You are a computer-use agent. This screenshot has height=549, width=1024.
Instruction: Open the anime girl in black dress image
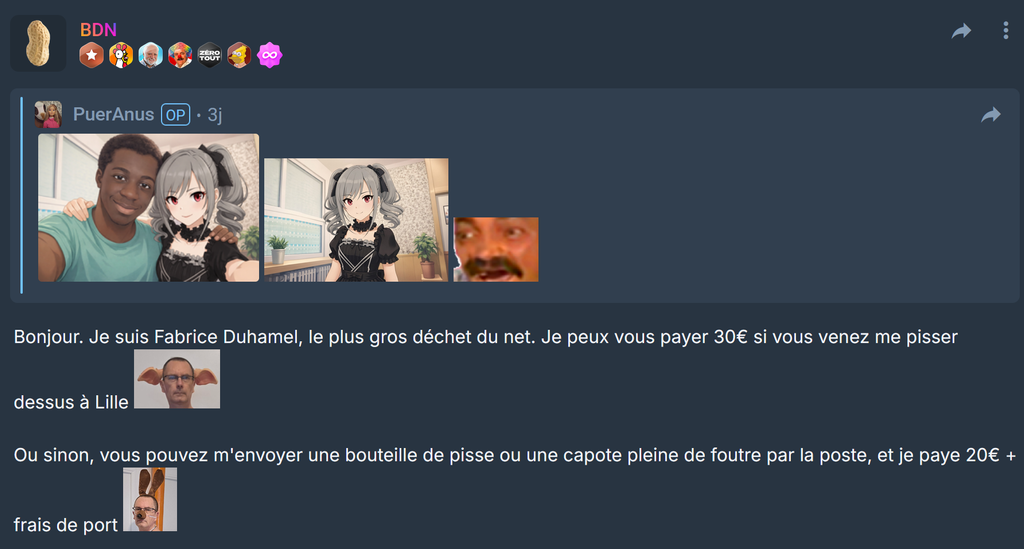356,220
